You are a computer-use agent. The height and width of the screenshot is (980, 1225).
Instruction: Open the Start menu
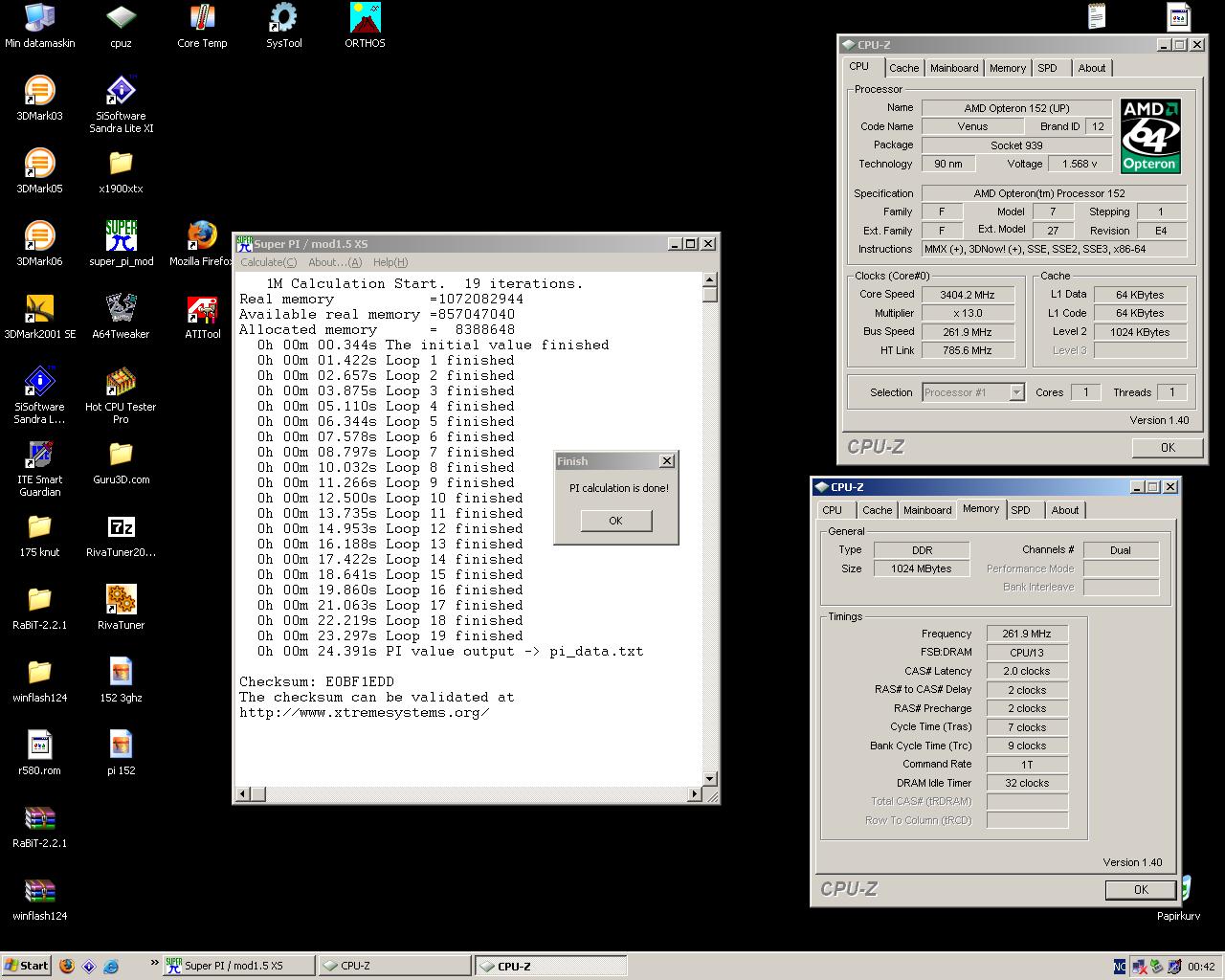pos(26,966)
